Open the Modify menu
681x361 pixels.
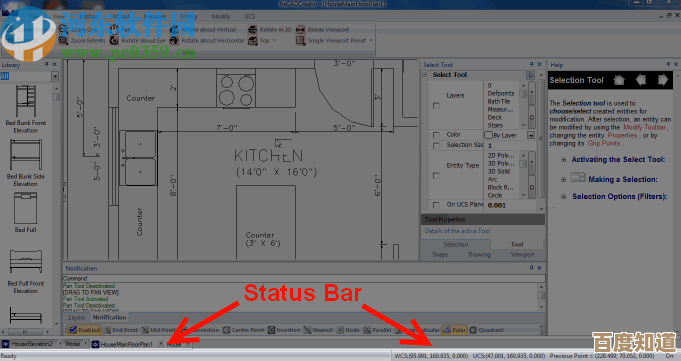pyautogui.click(x=221, y=17)
